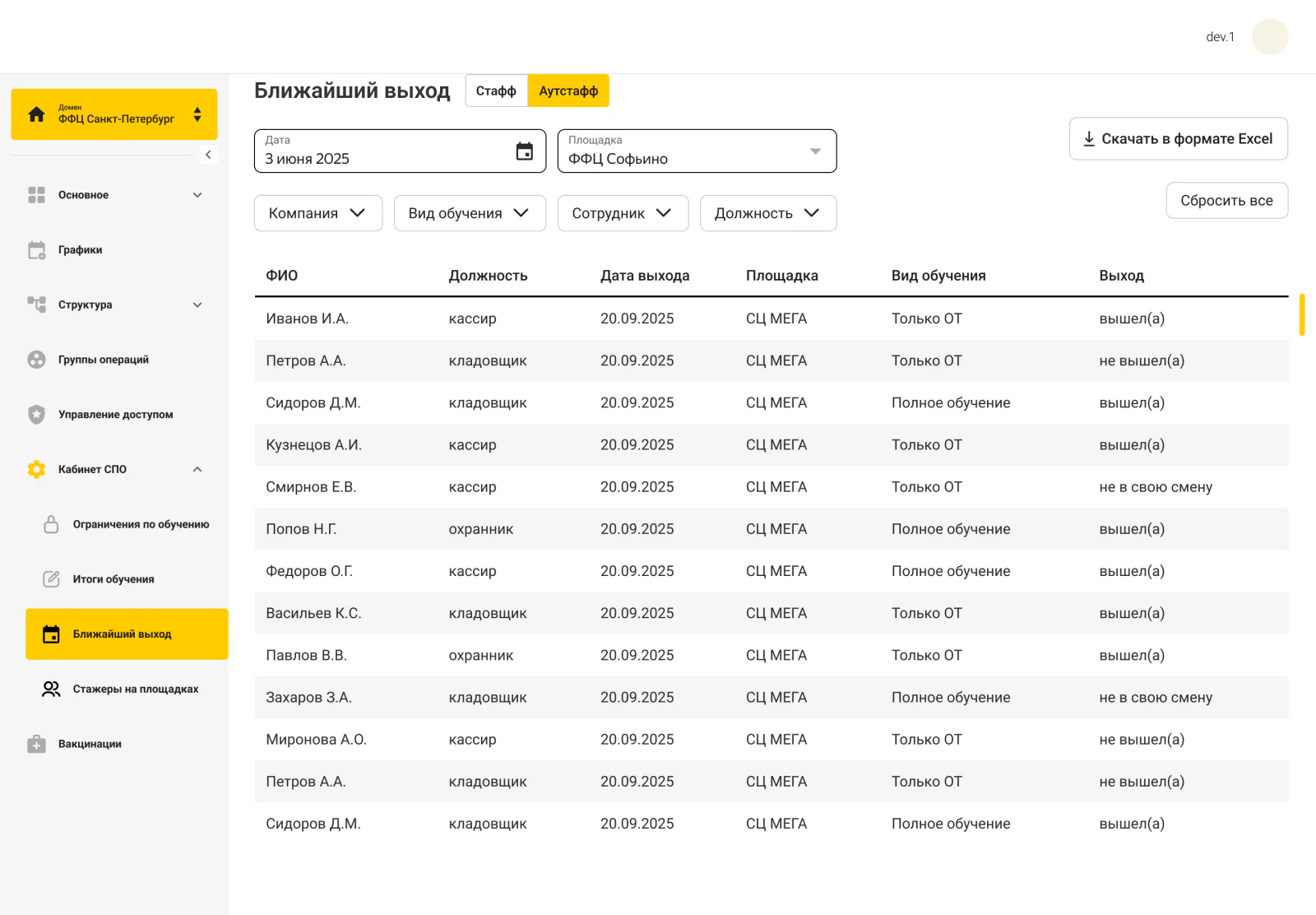Click the Вакцинации medical kit icon

tap(36, 744)
